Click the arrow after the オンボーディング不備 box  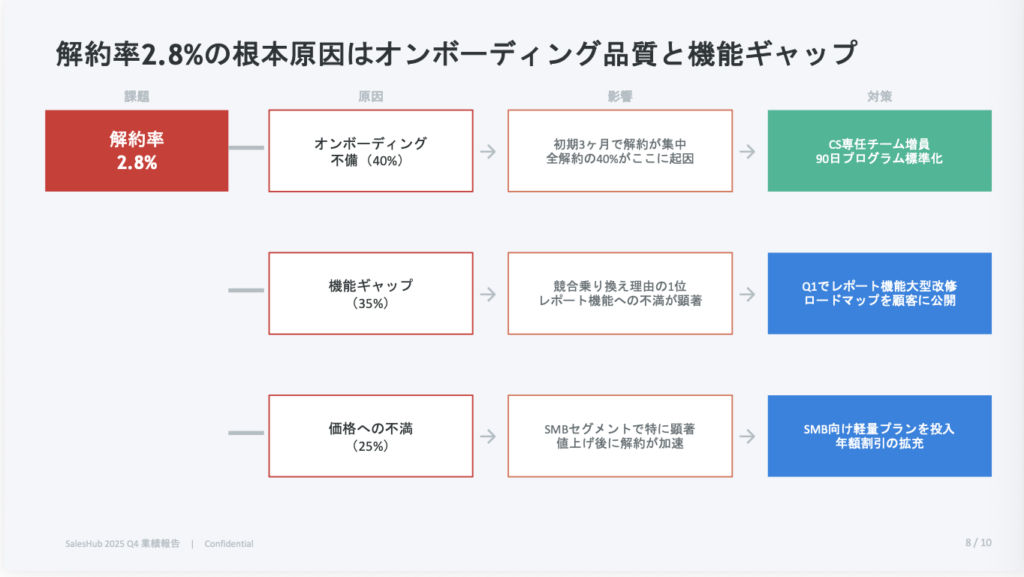click(488, 151)
